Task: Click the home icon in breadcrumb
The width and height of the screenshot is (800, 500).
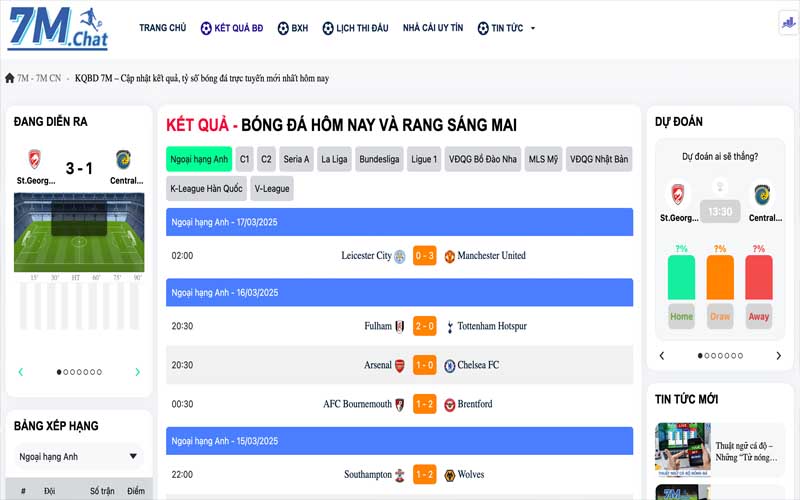Action: click(x=9, y=78)
